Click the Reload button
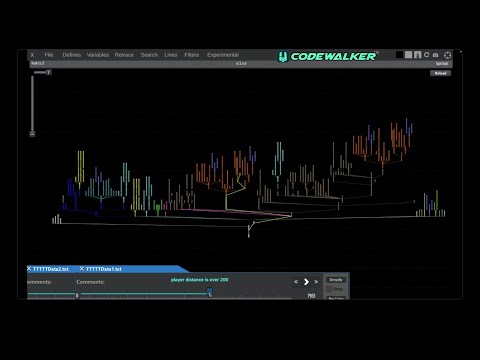This screenshot has width=480, height=360. click(x=440, y=73)
